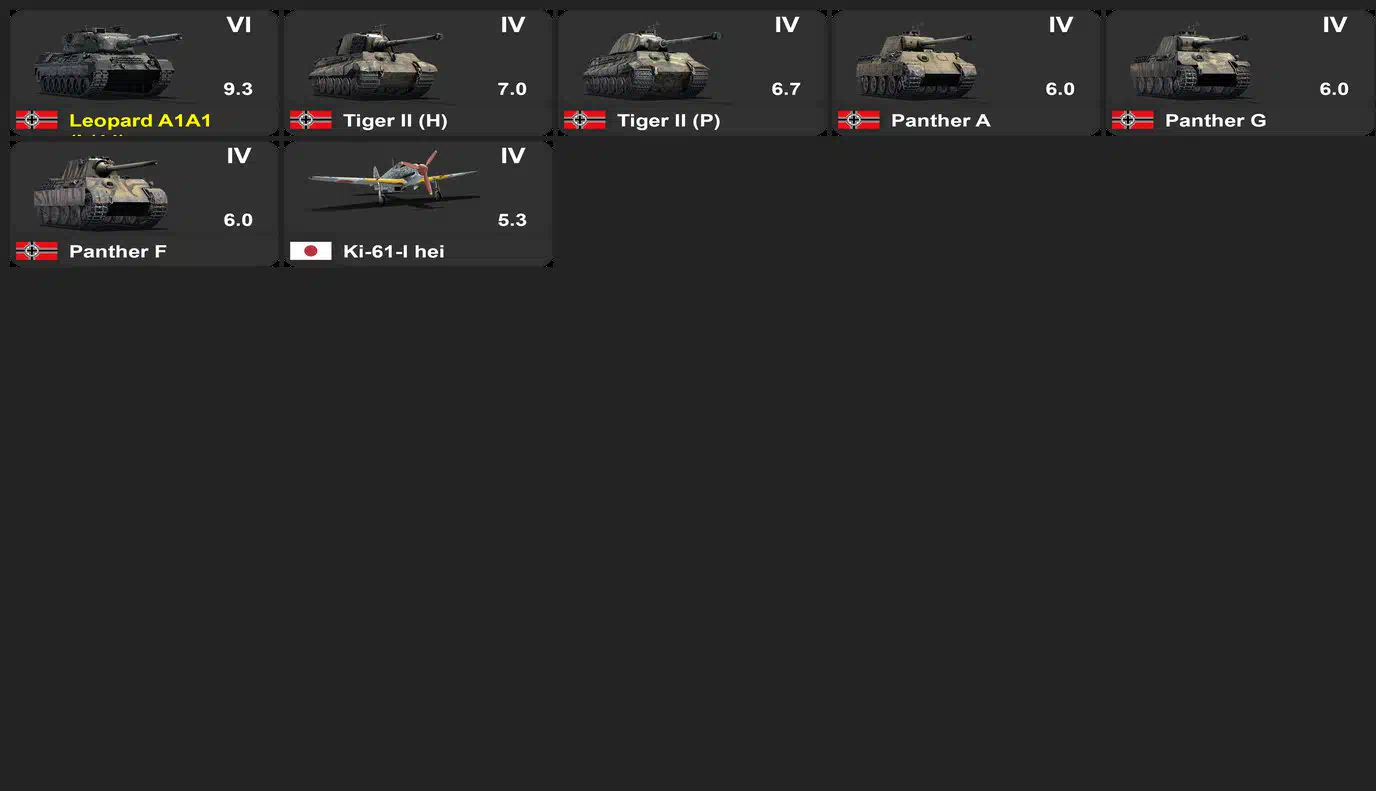The image size is (1376, 791).
Task: Click the Panther G name label
Action: (x=1215, y=121)
